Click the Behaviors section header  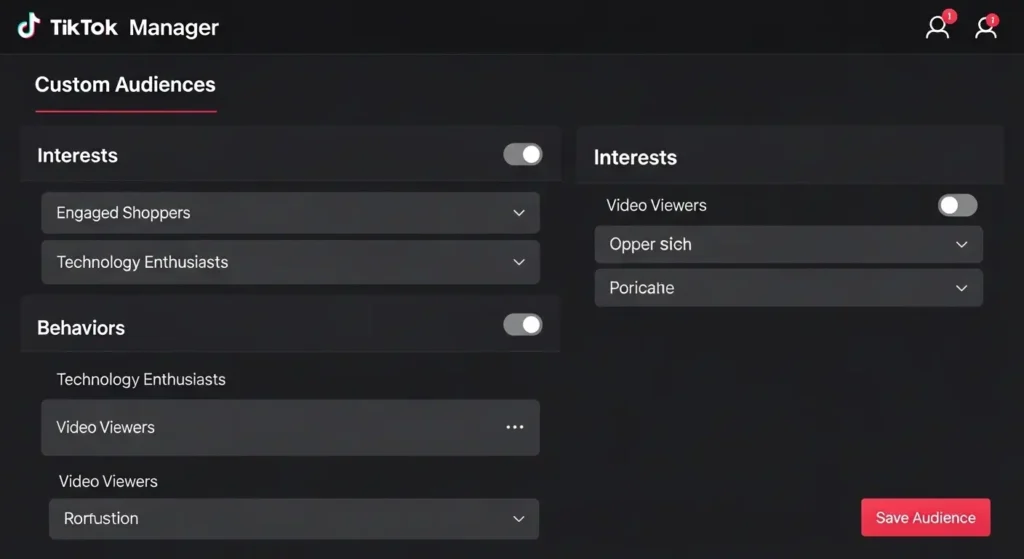point(81,328)
